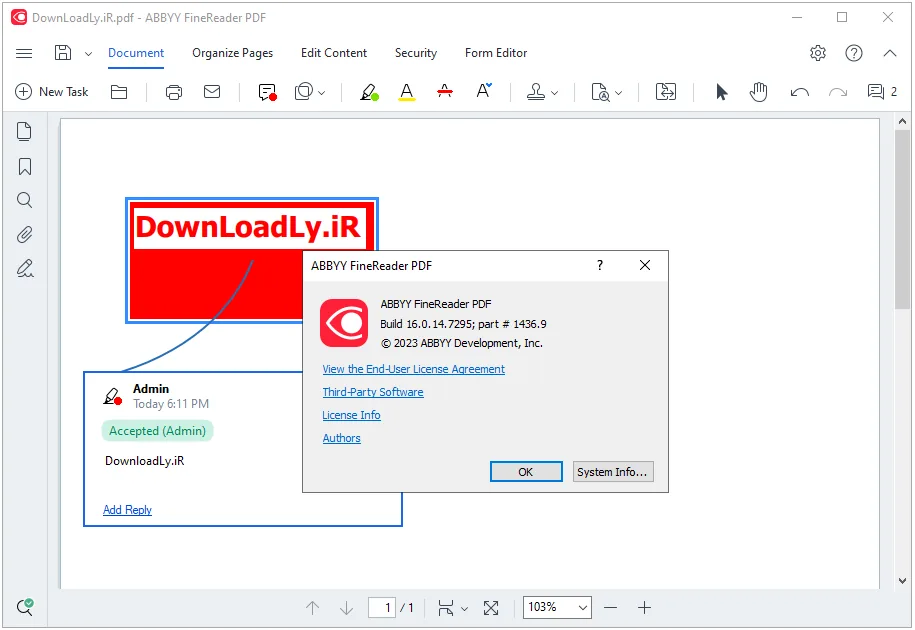
Task: Open the Security tab
Action: [415, 53]
